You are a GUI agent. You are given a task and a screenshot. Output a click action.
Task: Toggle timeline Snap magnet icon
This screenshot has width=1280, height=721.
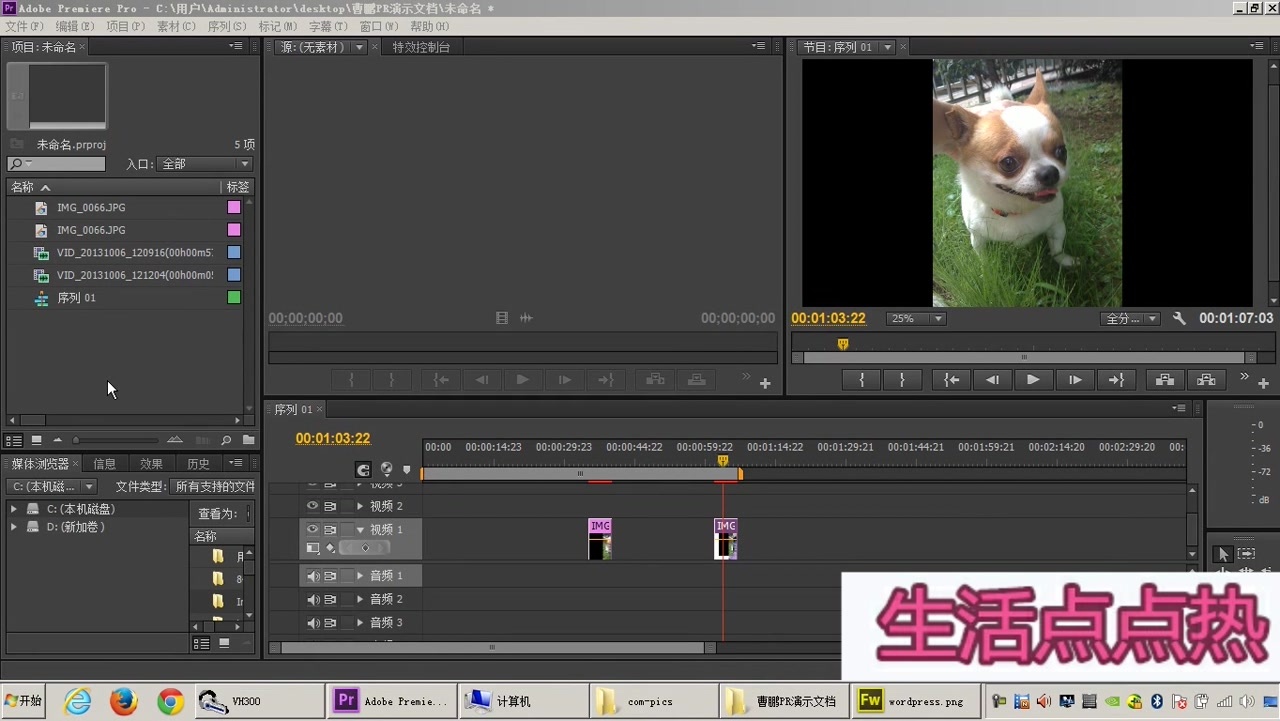click(363, 469)
